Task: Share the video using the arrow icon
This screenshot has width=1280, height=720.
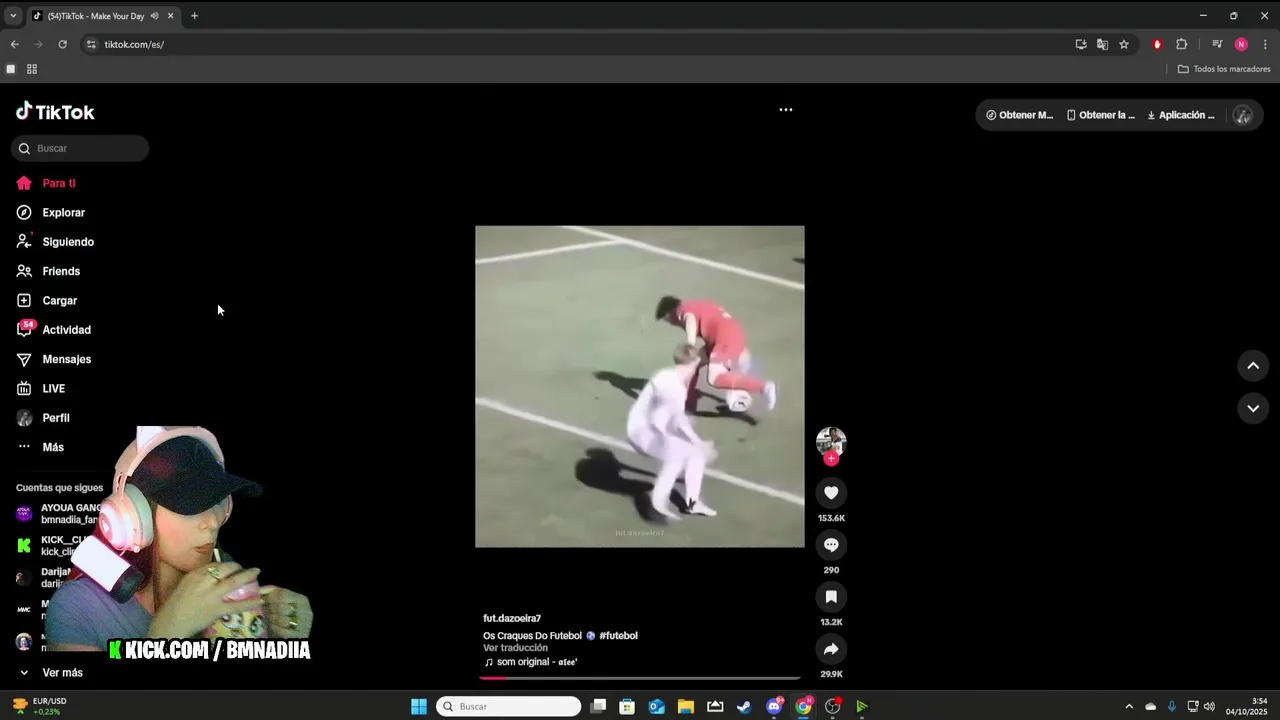Action: pyautogui.click(x=831, y=649)
